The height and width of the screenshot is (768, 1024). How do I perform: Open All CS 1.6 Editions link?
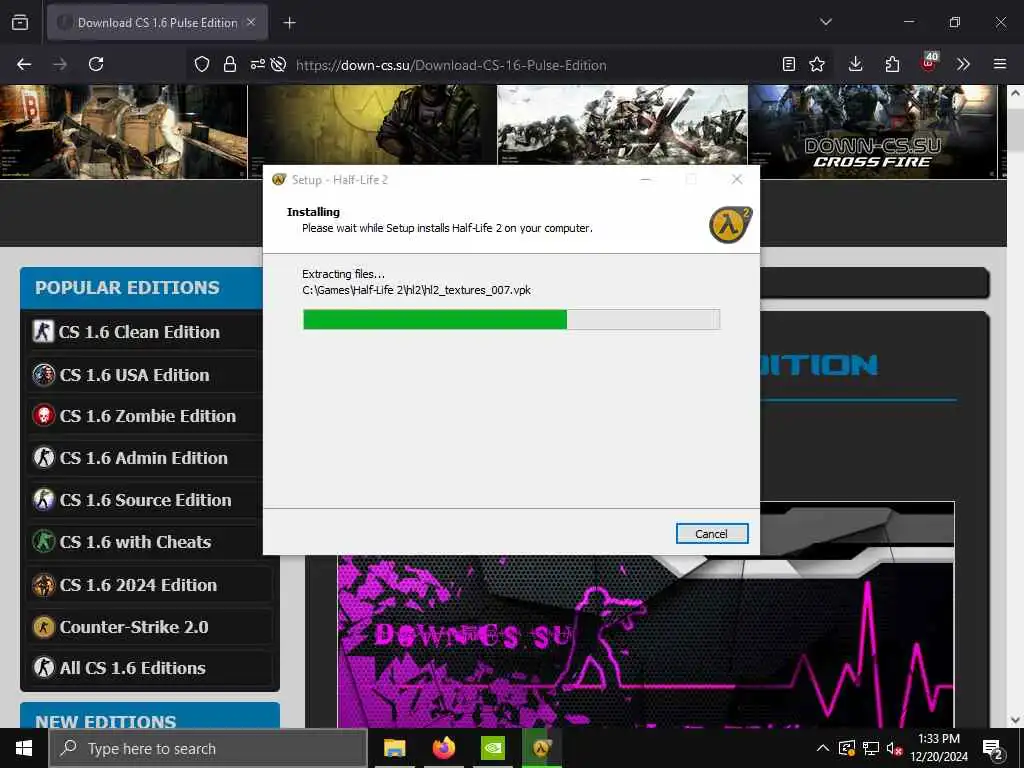[133, 668]
